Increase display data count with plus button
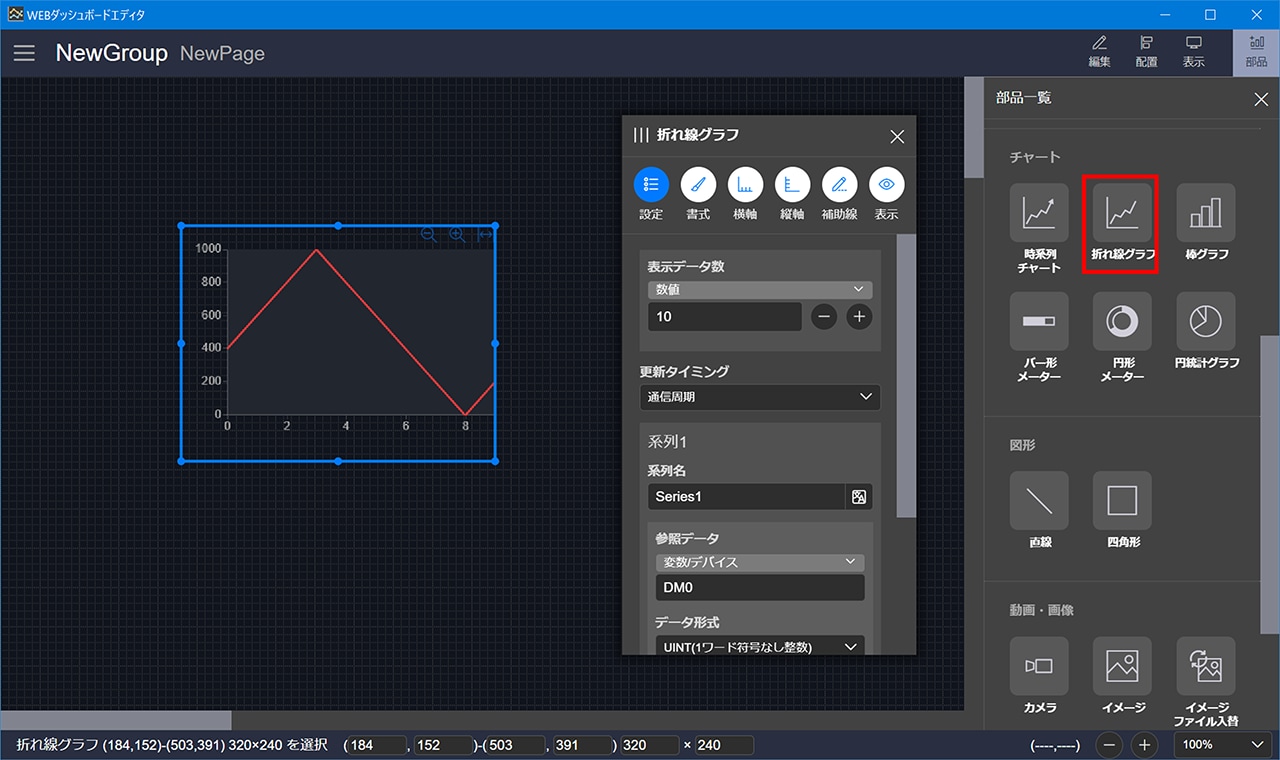This screenshot has height=760, width=1280. tap(858, 317)
